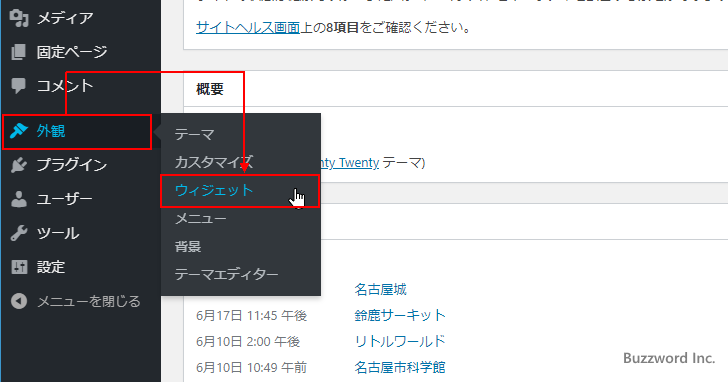The height and width of the screenshot is (382, 728).
Task: Open the 鈴鹿サーキット post link
Action: pyautogui.click(x=400, y=316)
